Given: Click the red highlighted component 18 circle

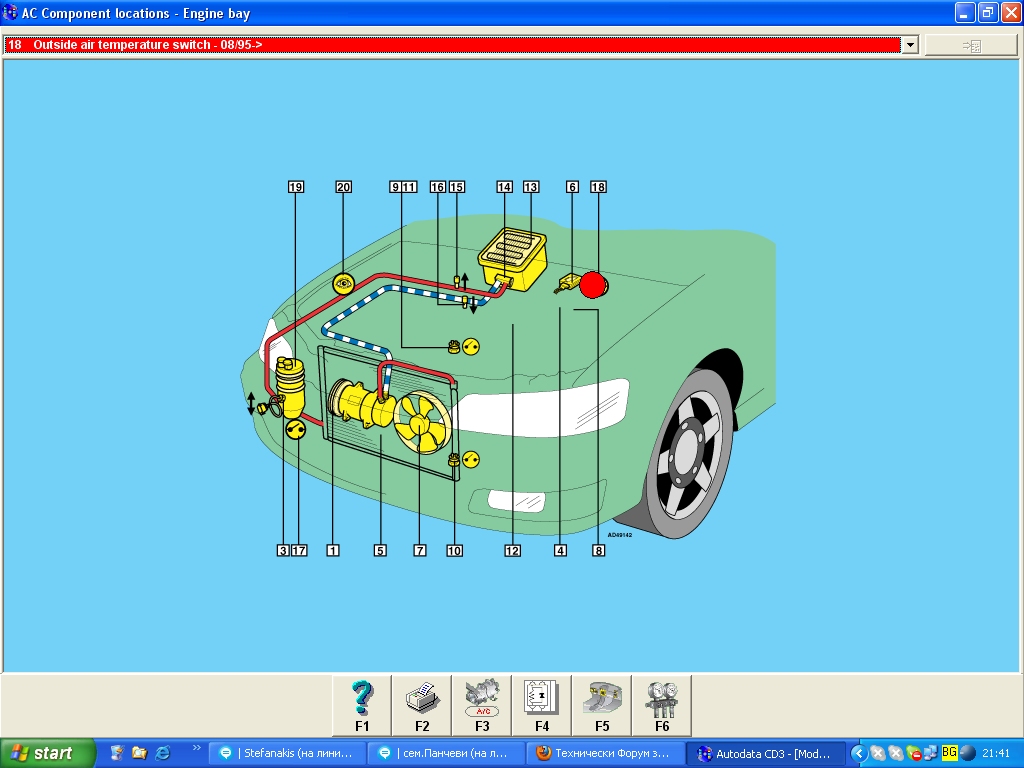Looking at the screenshot, I should click(593, 285).
